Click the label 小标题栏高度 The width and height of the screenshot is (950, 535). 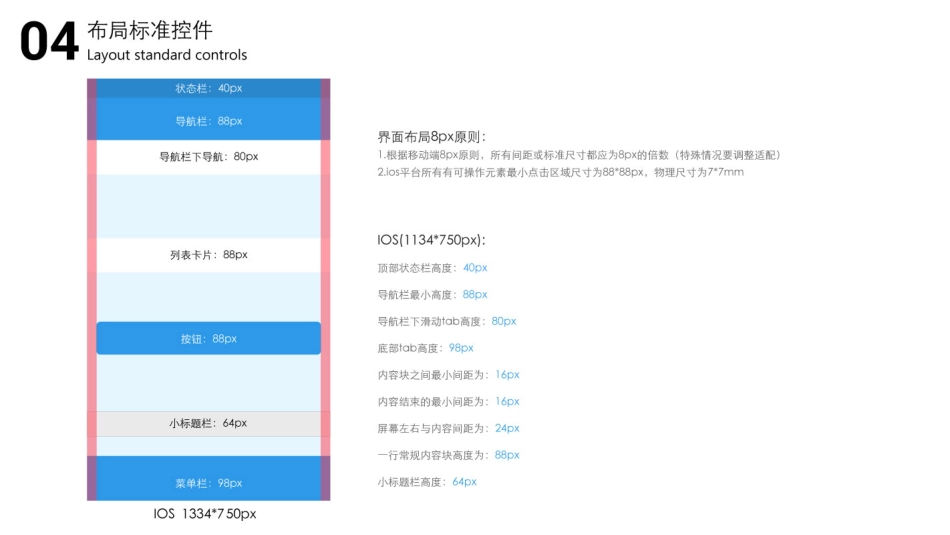click(x=412, y=482)
